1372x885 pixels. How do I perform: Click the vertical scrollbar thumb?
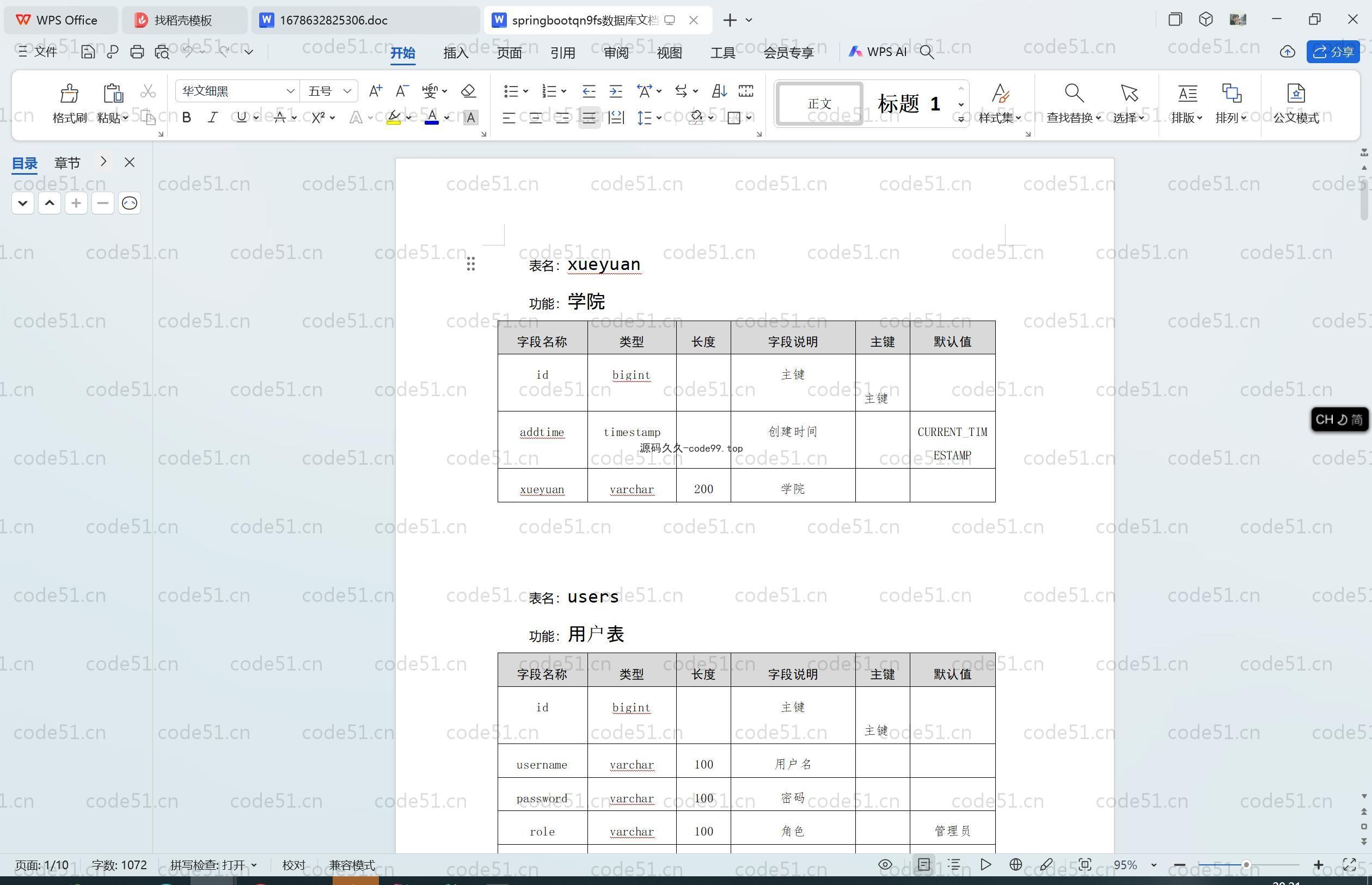pos(1364,199)
